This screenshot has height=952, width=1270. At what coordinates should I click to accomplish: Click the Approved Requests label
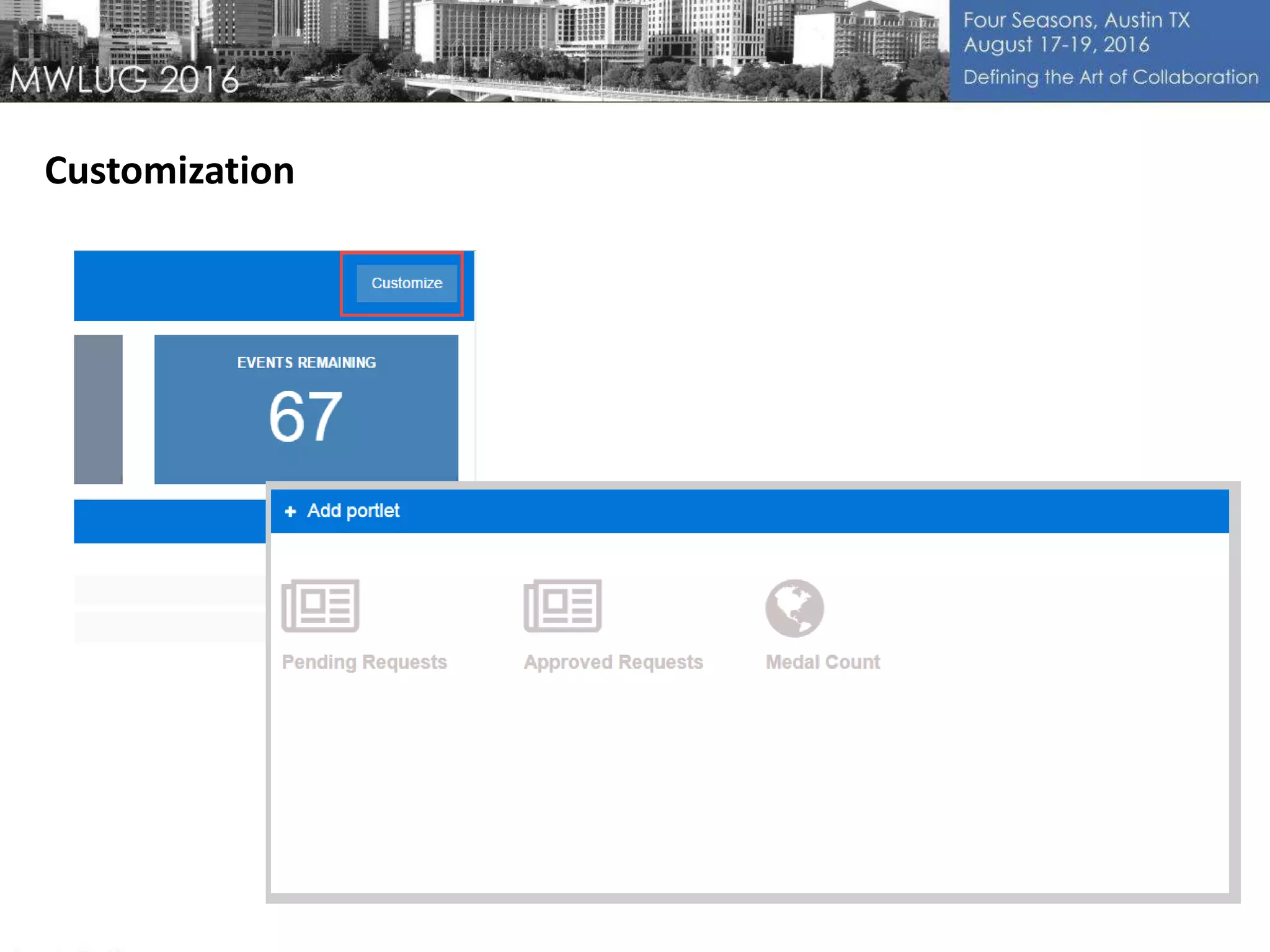613,662
